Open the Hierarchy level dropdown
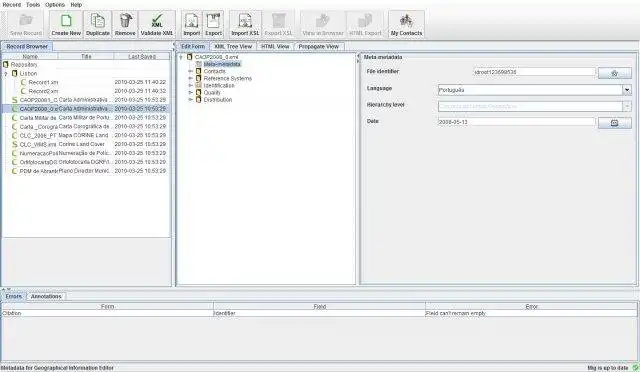Screen dimensions: 640x372 [x=627, y=107]
